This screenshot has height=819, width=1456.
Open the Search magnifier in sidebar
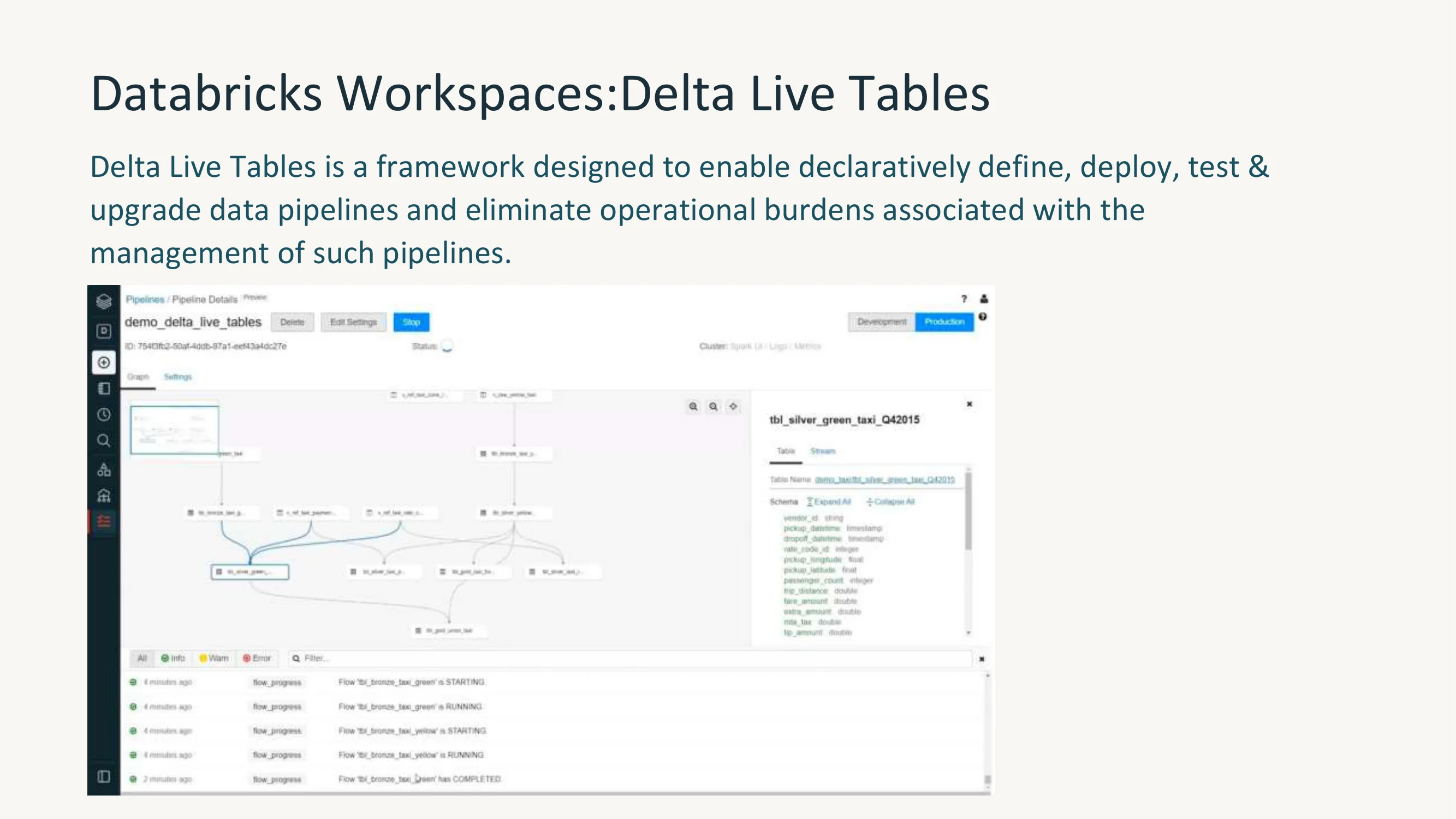[103, 440]
